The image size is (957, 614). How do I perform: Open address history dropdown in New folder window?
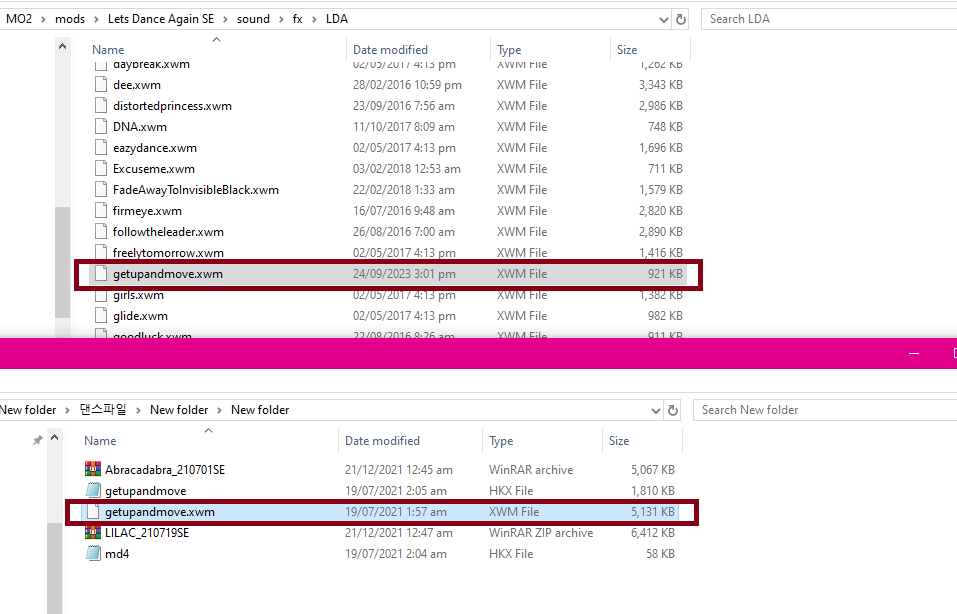[656, 411]
